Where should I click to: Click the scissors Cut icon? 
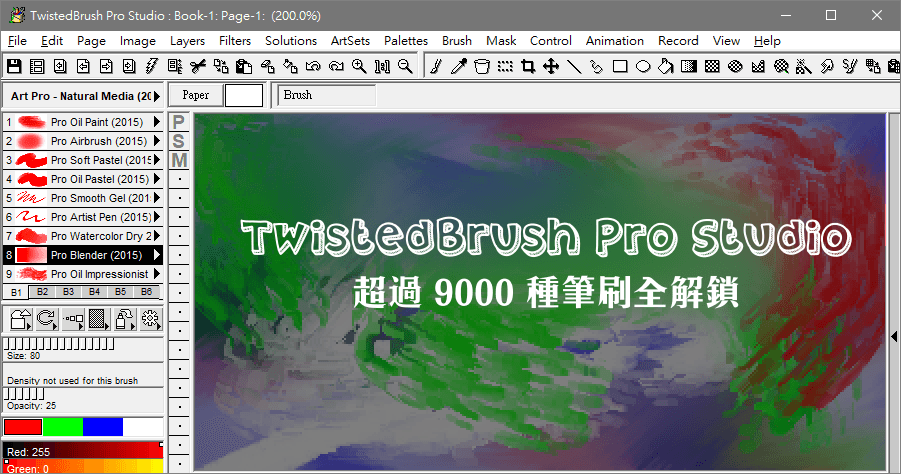198,66
